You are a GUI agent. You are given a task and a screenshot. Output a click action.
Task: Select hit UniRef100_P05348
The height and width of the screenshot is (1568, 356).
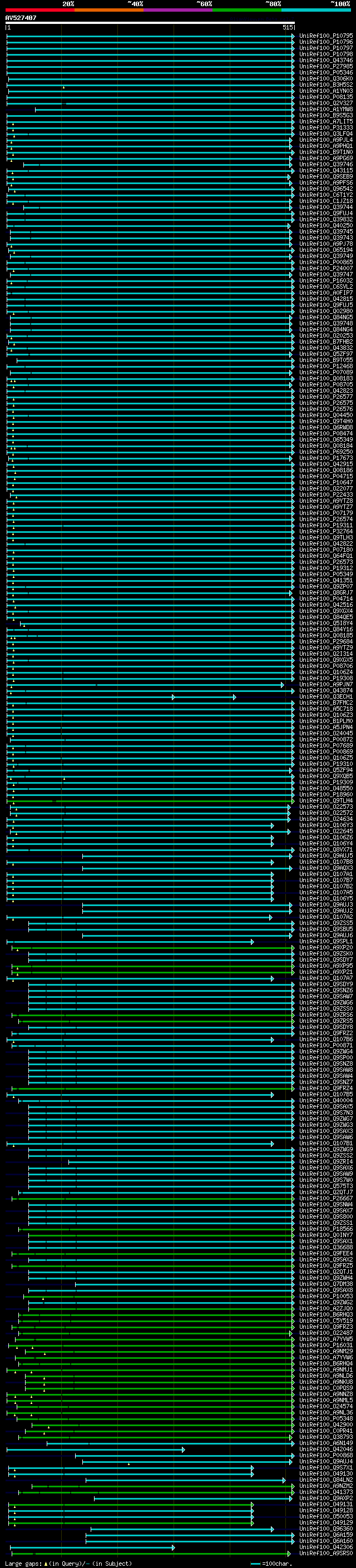(x=326, y=1418)
